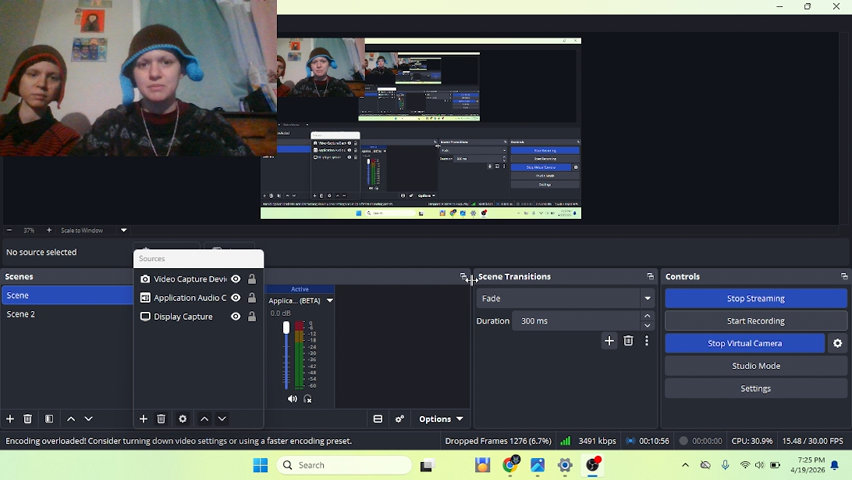Move scene down with the Scenes down arrow
852x480 pixels.
[x=89, y=419]
